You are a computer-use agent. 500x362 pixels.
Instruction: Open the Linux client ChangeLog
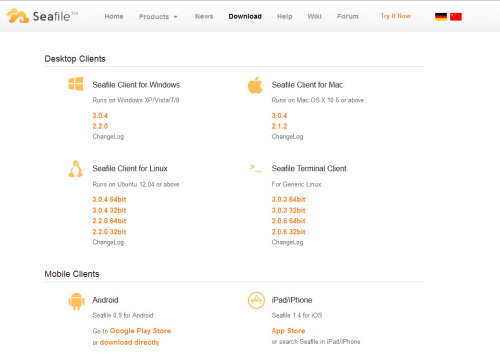coord(108,242)
